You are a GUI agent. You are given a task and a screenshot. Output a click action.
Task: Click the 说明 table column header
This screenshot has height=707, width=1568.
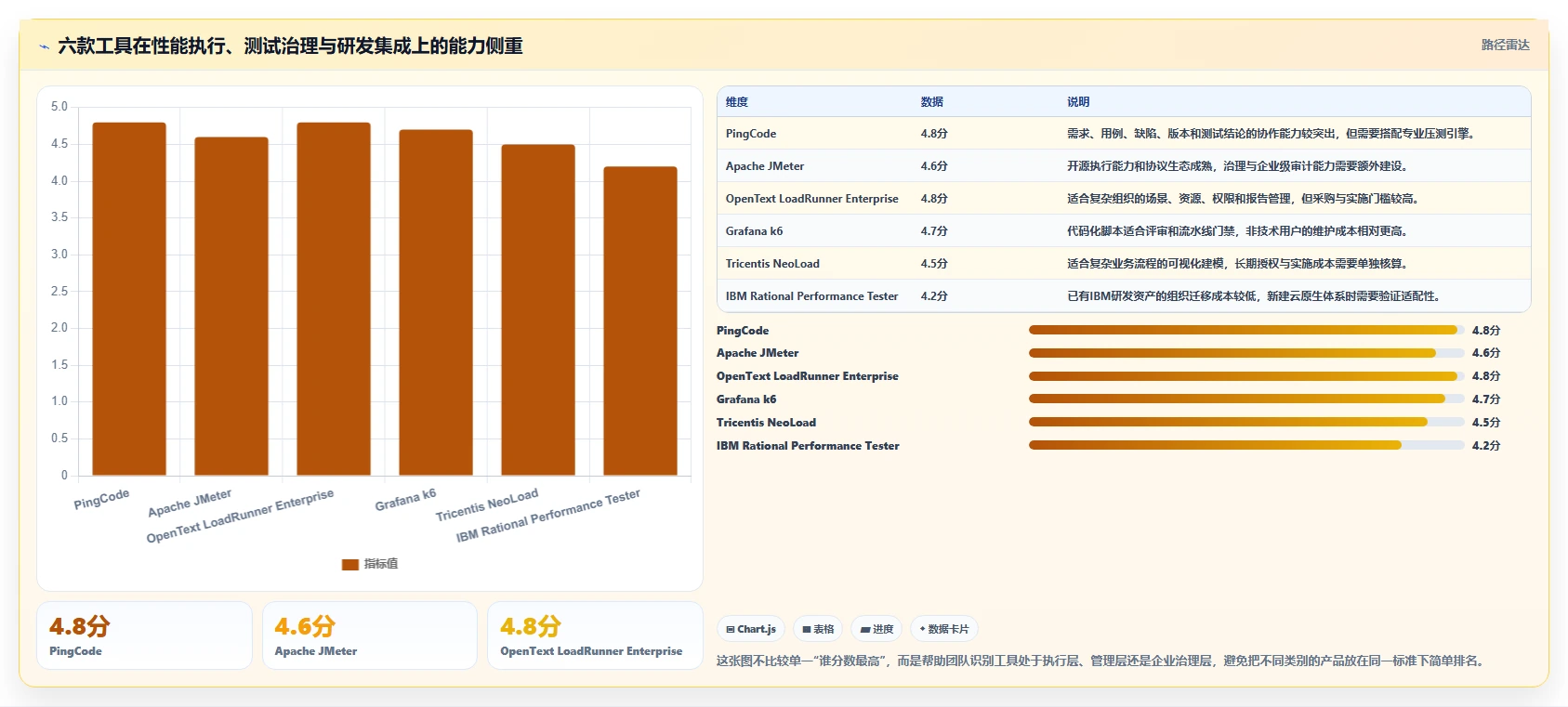point(1078,102)
